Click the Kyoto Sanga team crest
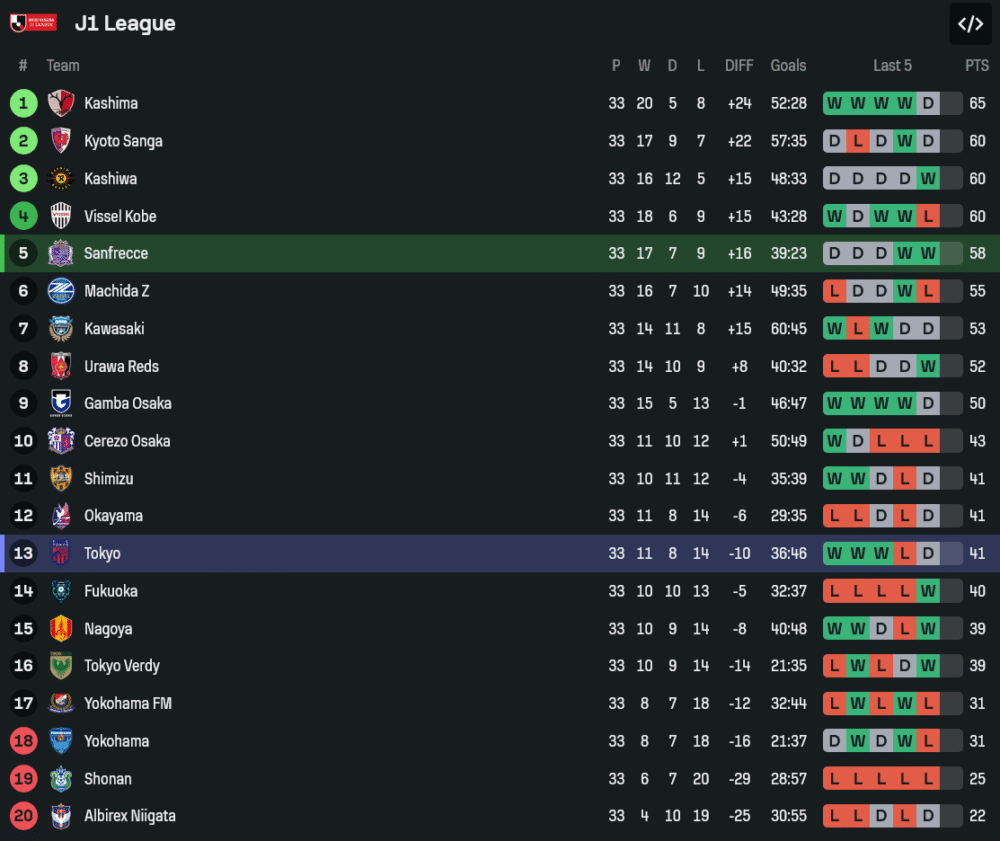Image resolution: width=1000 pixels, height=841 pixels. tap(61, 141)
